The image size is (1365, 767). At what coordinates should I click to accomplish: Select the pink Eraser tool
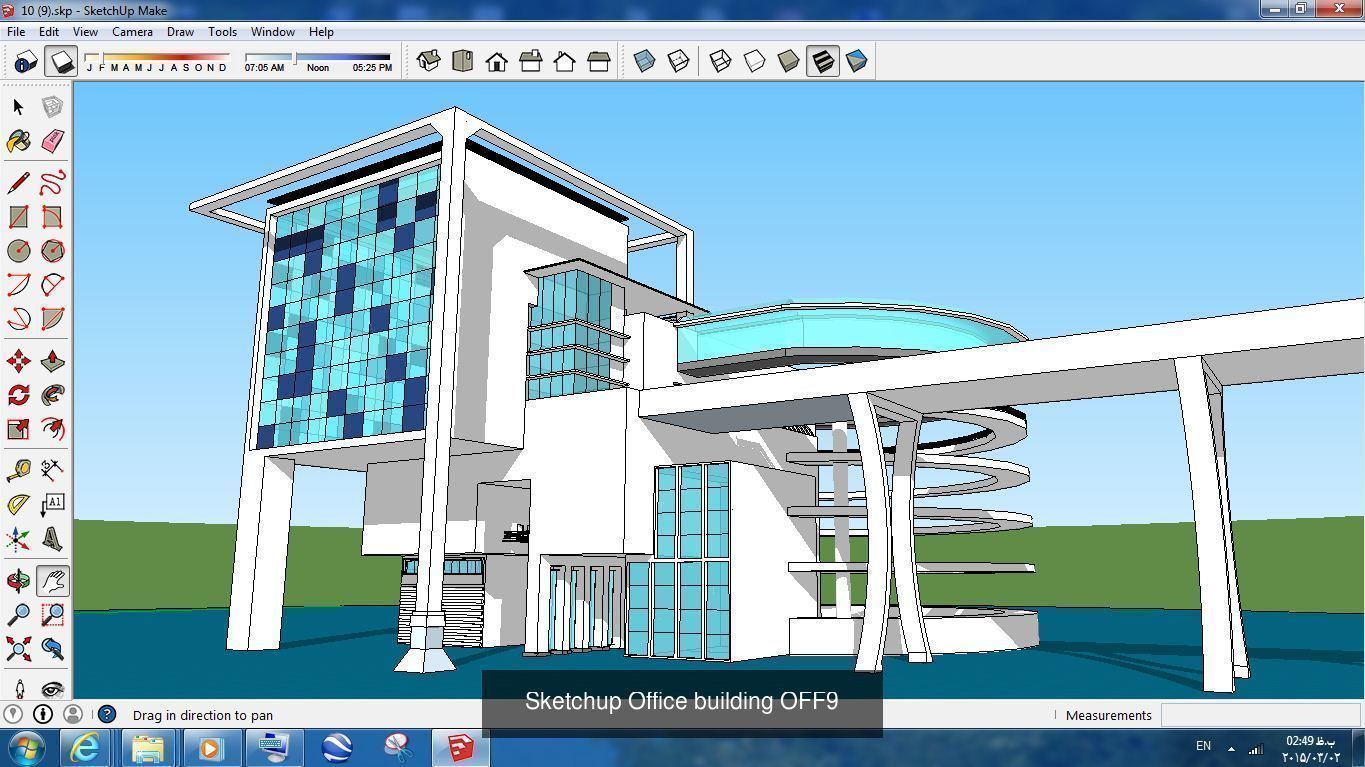[52, 141]
